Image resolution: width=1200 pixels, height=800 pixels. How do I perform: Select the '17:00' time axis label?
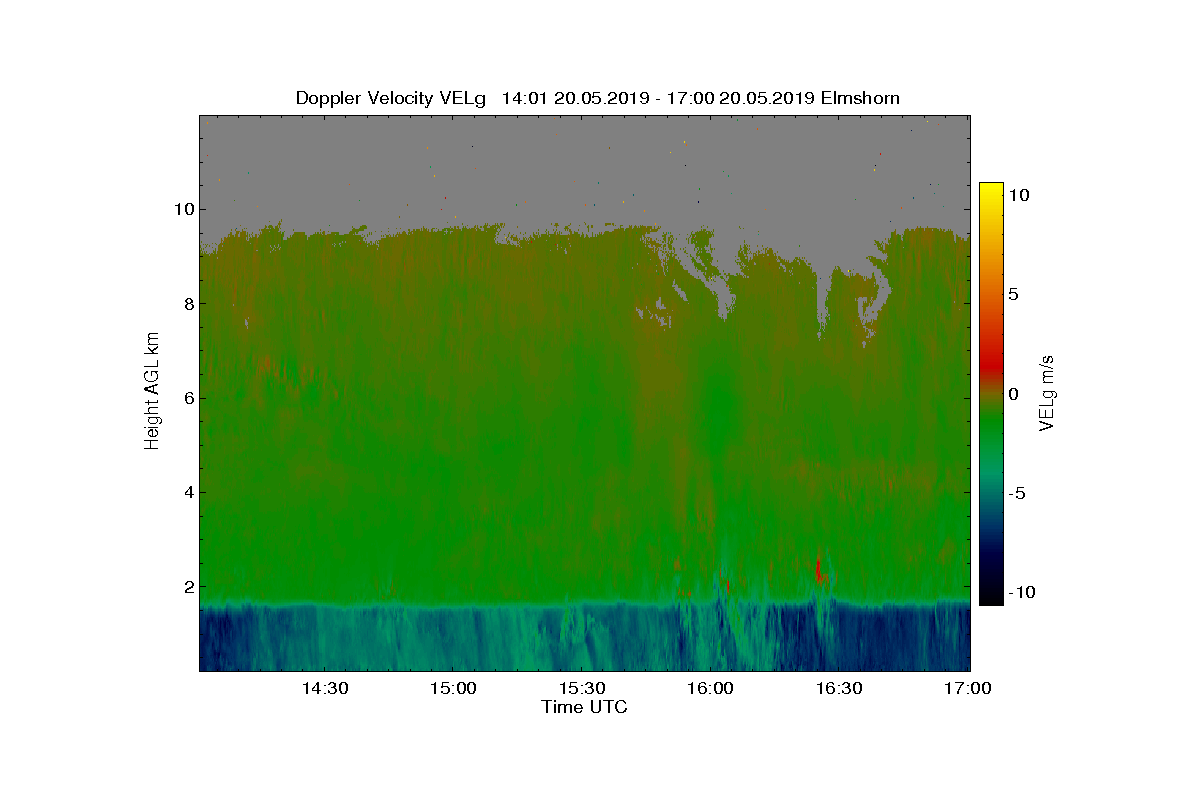(x=968, y=689)
